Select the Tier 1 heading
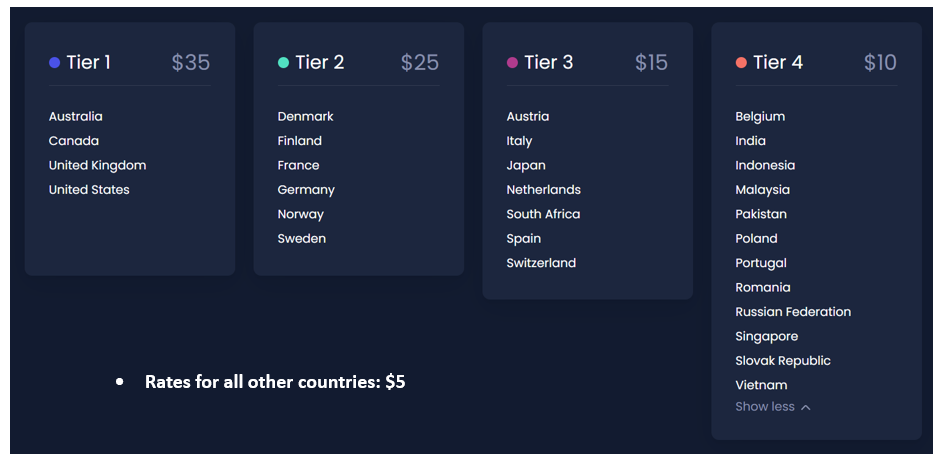This screenshot has height=463, width=938. point(89,63)
